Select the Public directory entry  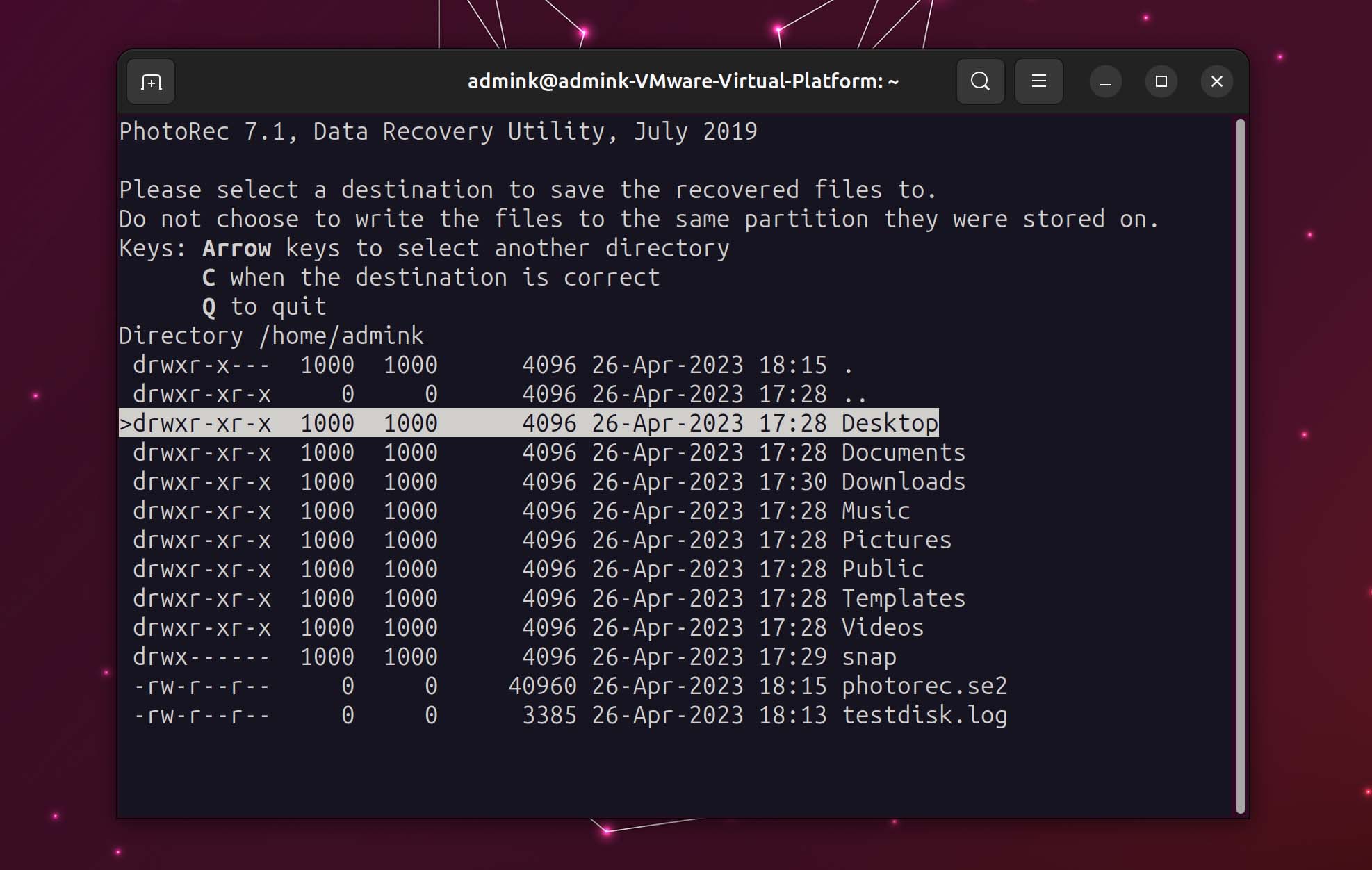tap(528, 569)
